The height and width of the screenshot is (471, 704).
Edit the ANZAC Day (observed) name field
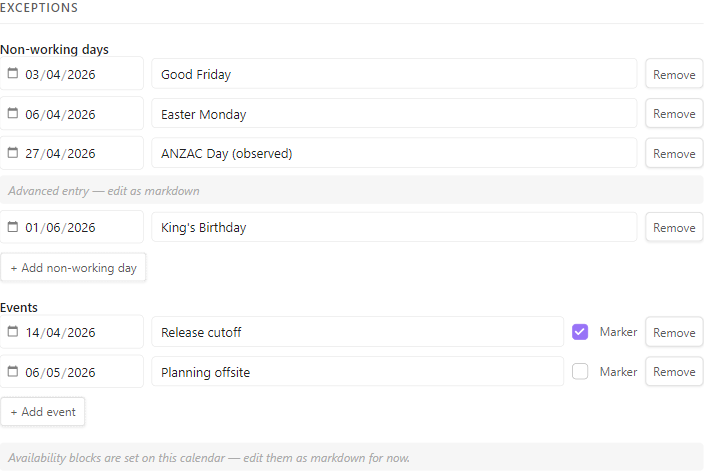coord(394,153)
